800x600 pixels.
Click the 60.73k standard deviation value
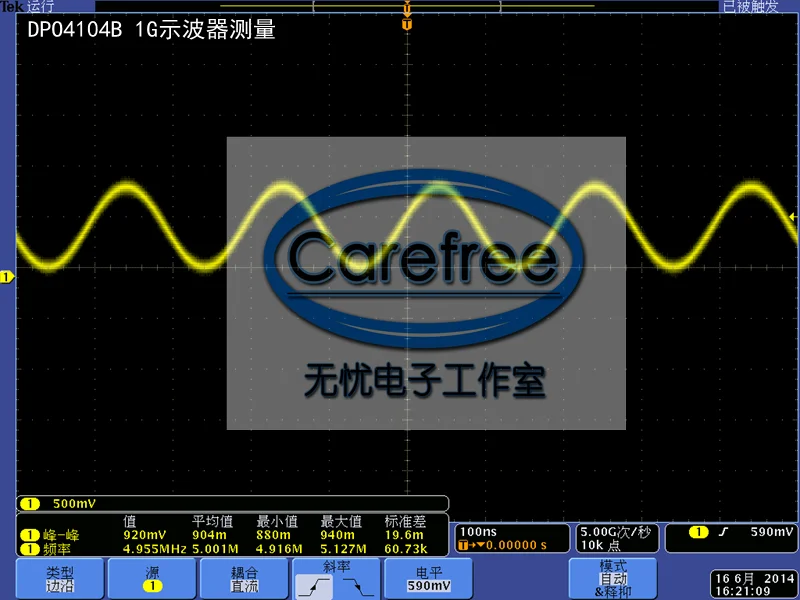[406, 549]
